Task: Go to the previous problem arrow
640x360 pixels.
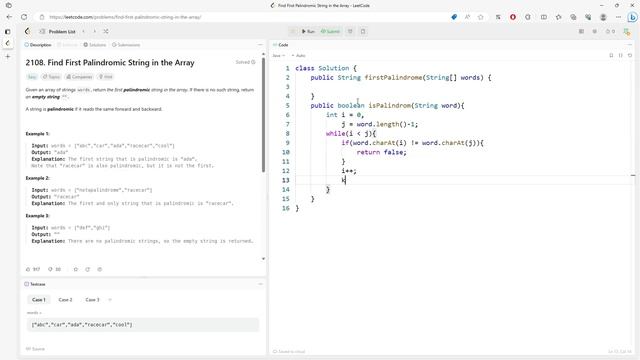Action: 84,31
